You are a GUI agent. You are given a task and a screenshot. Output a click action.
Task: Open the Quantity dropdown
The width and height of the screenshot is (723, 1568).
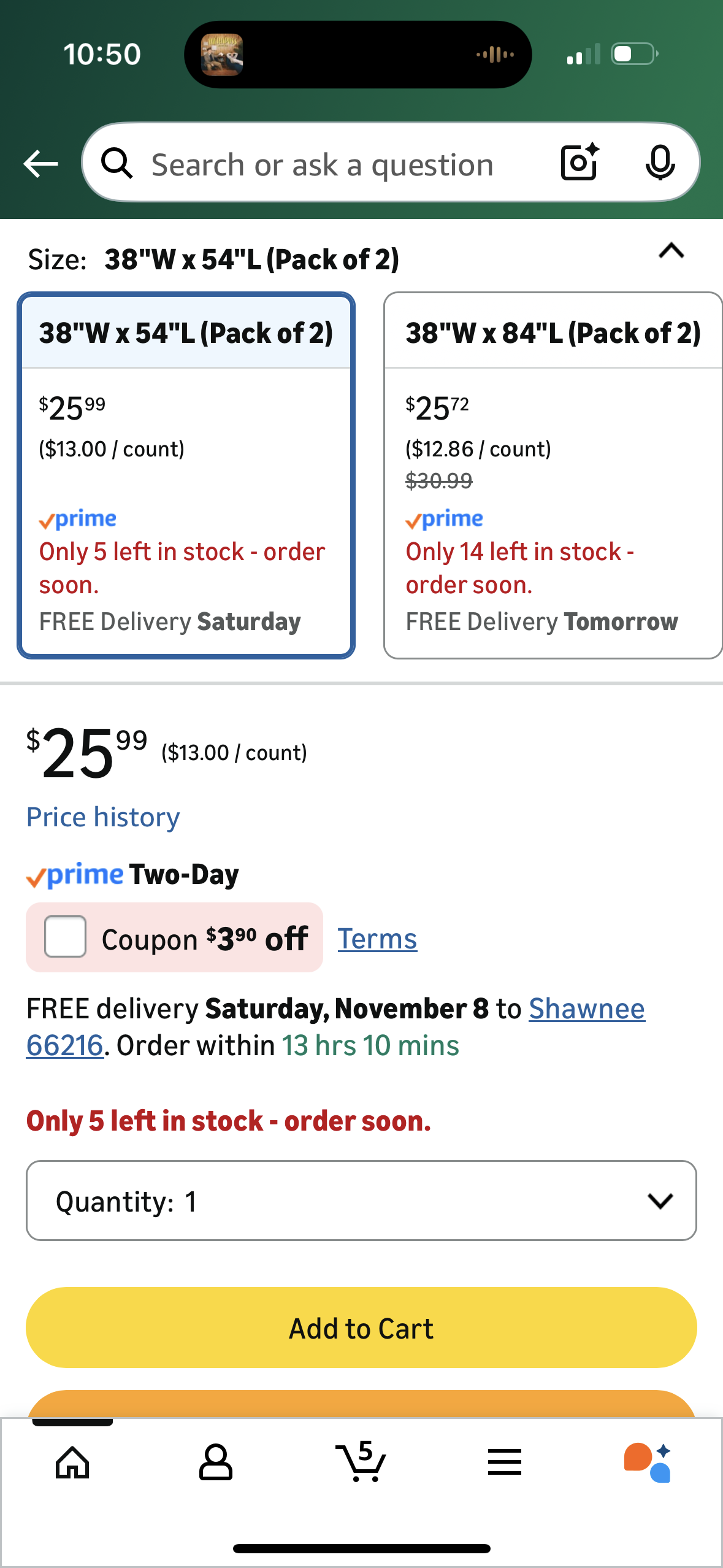(x=361, y=1201)
